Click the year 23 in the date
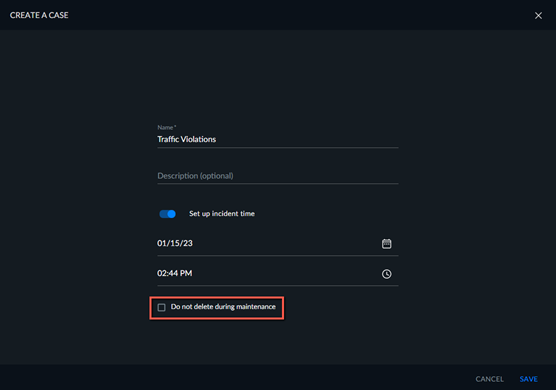Image resolution: width=556 pixels, height=390 pixels. 188,243
